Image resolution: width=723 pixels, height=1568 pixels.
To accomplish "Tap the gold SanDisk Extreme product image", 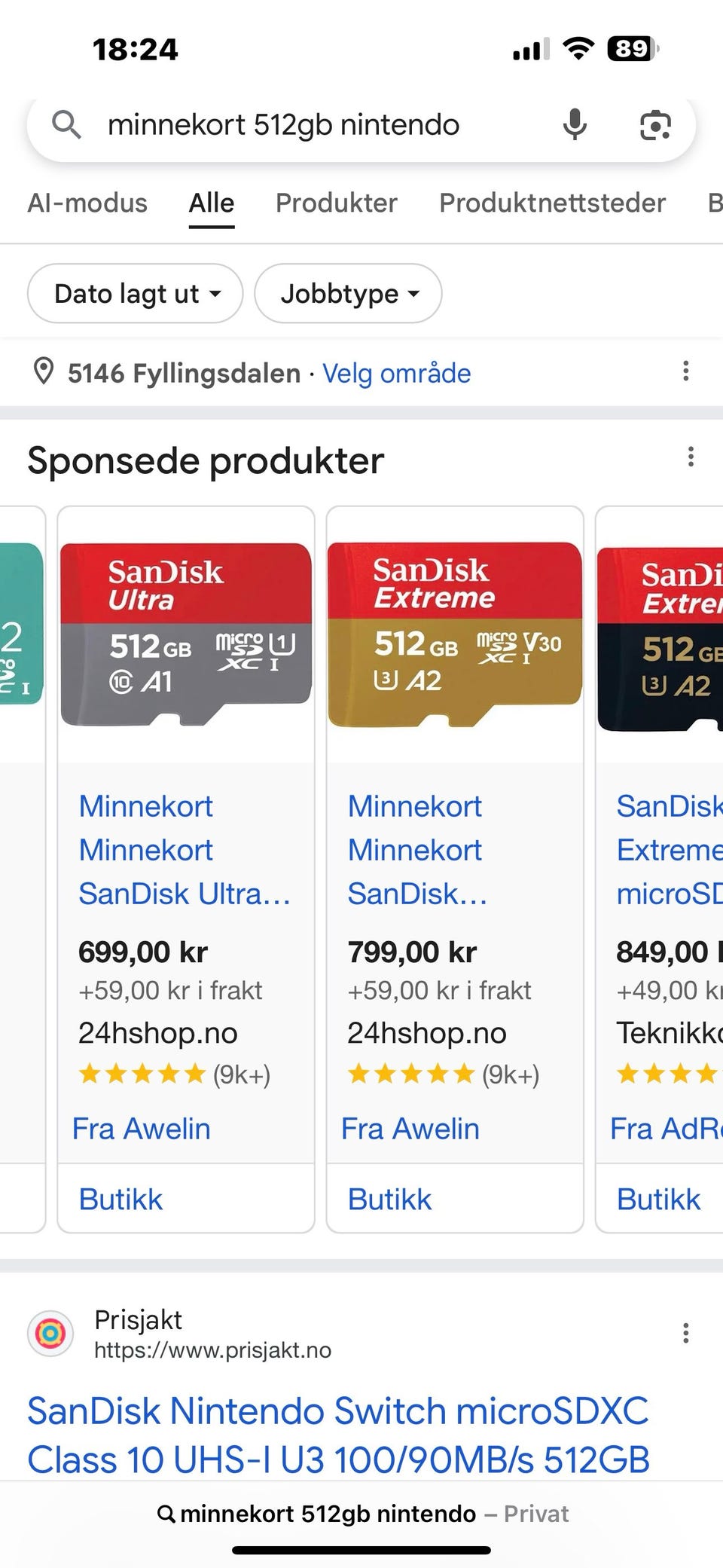I will [454, 634].
